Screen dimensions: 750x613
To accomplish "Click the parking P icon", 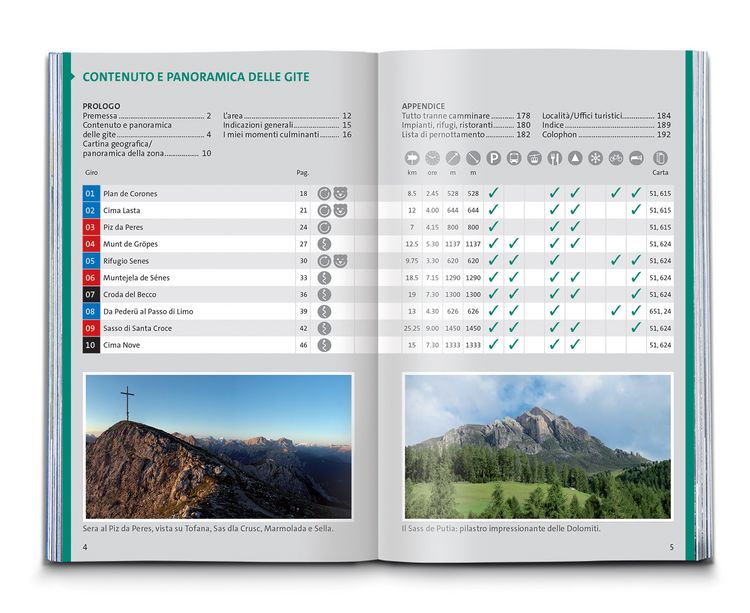I will click(x=494, y=158).
